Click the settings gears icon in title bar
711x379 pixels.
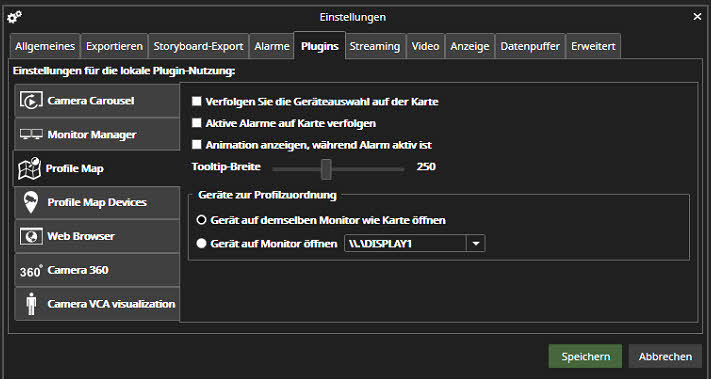[15, 17]
